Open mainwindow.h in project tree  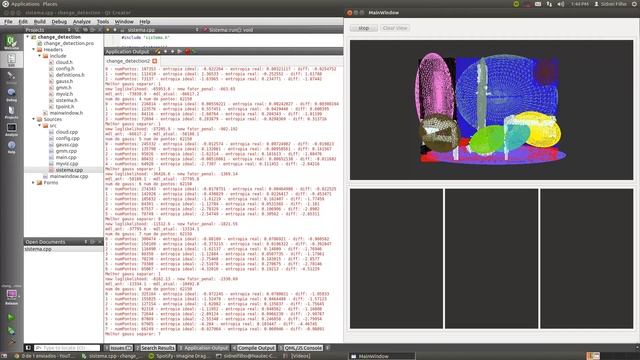click(x=66, y=113)
